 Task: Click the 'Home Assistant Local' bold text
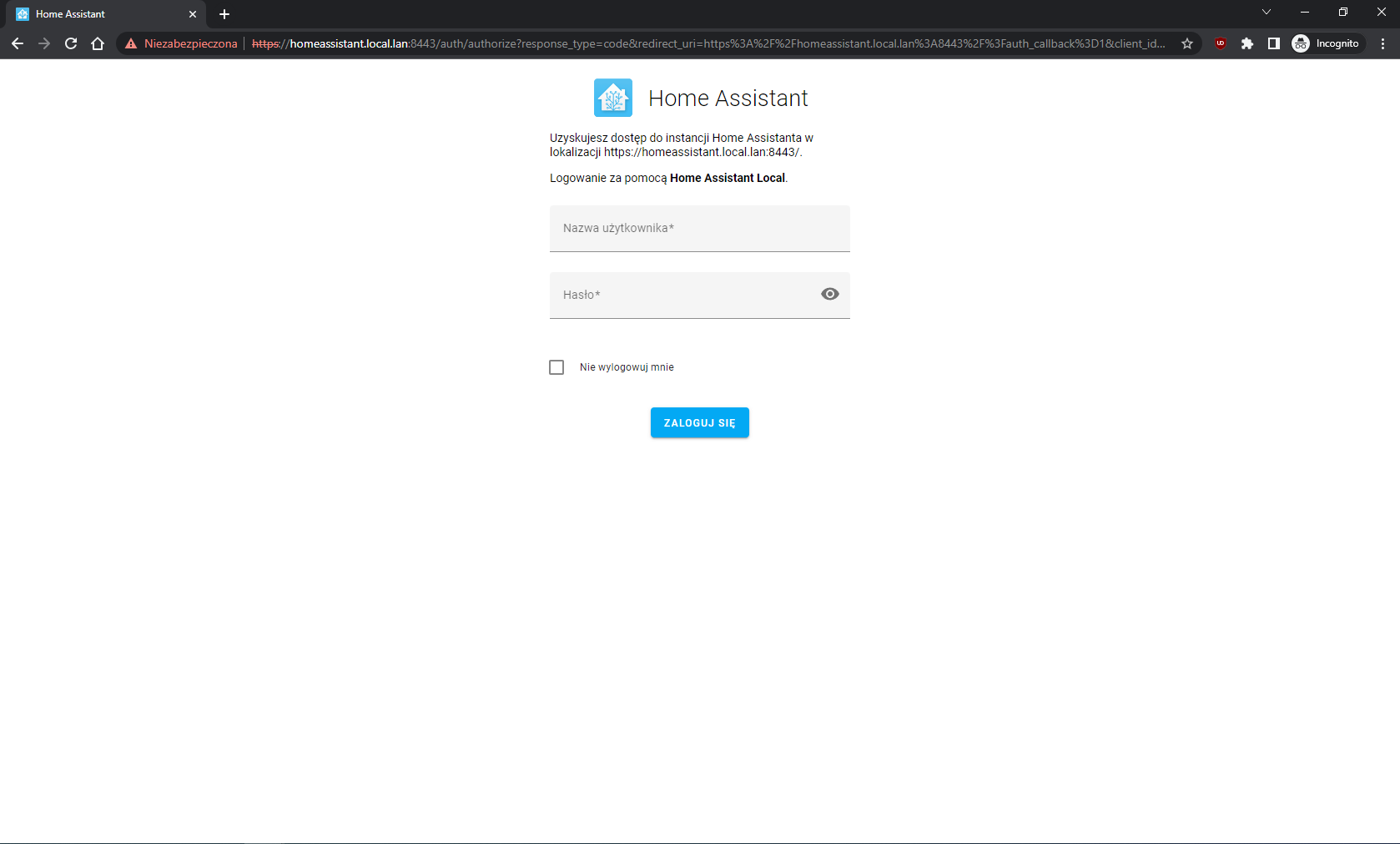point(728,178)
